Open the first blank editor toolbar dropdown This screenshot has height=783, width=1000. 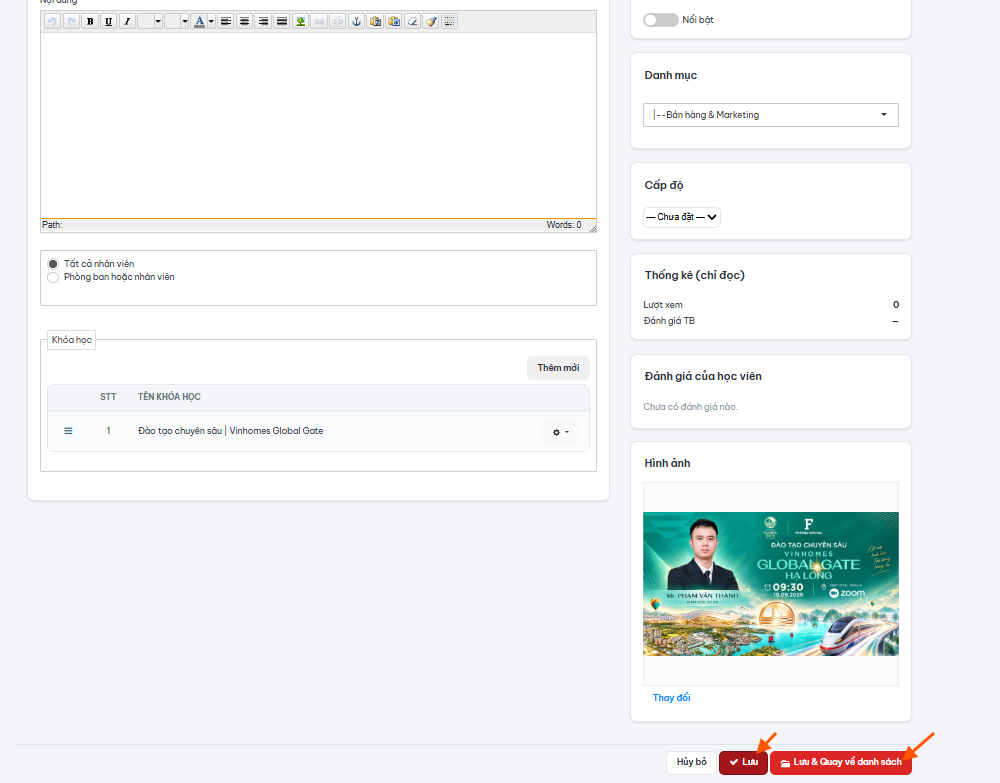(150, 22)
